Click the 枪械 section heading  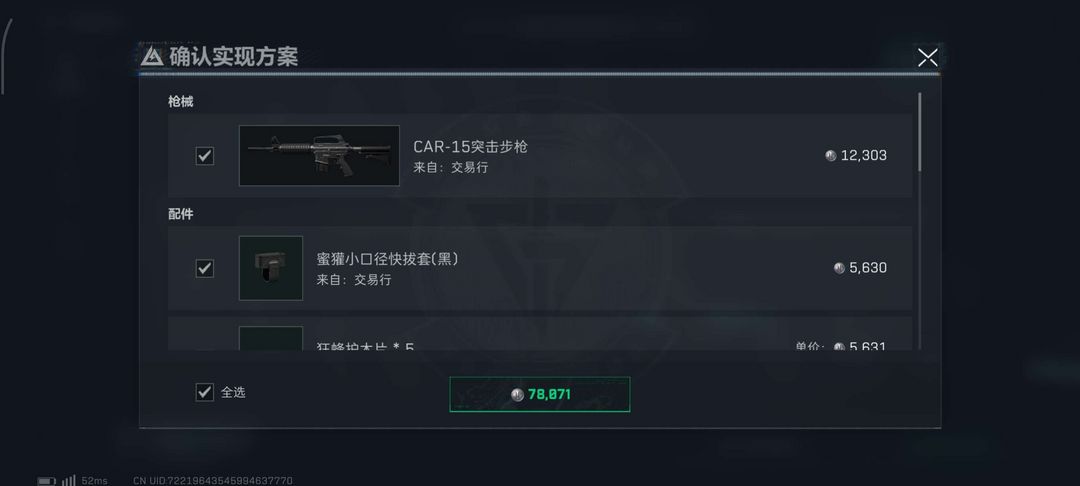pos(180,101)
